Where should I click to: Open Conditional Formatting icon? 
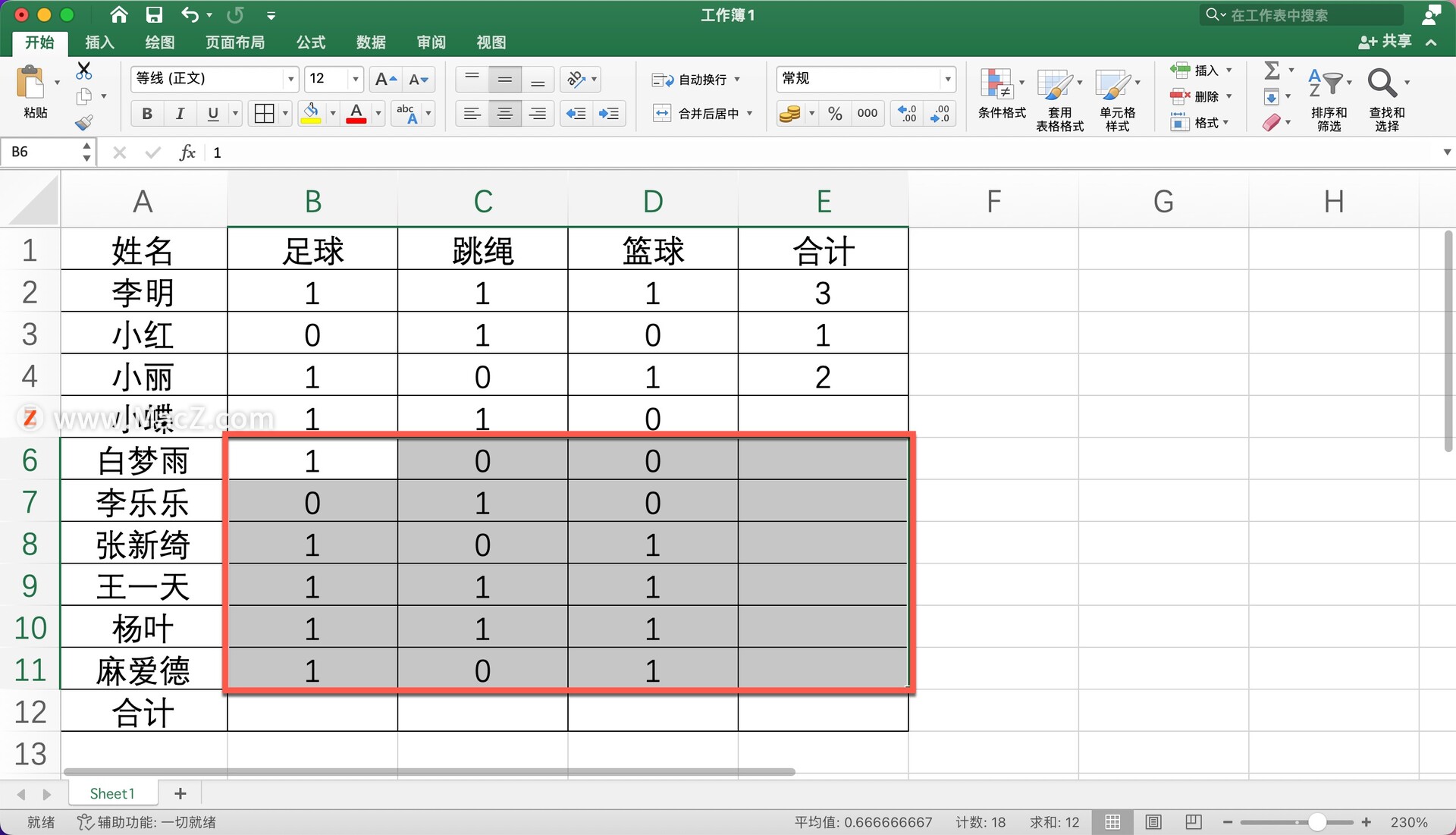(x=996, y=83)
